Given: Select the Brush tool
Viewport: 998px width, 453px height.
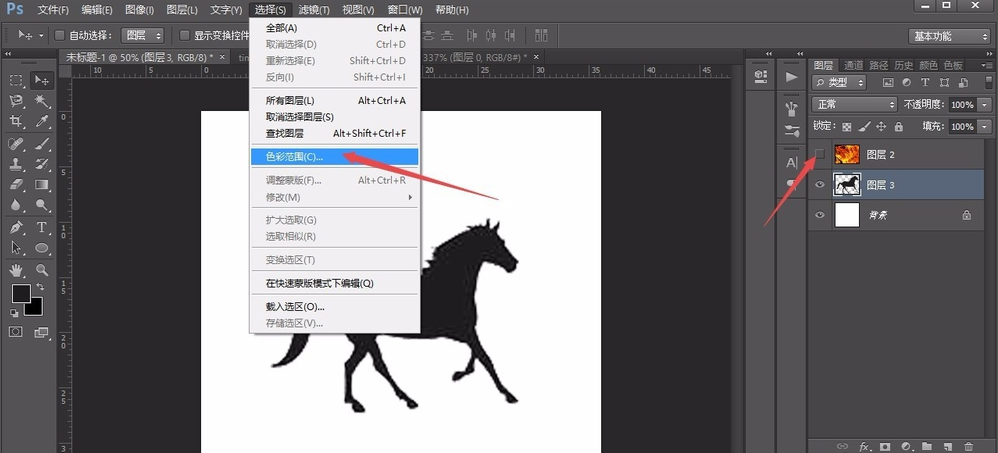Looking at the screenshot, I should click(42, 144).
